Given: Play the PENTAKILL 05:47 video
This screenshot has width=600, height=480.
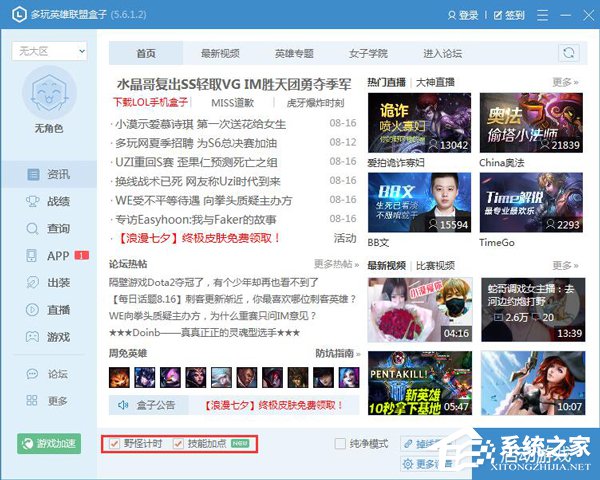Looking at the screenshot, I should pyautogui.click(x=420, y=383).
